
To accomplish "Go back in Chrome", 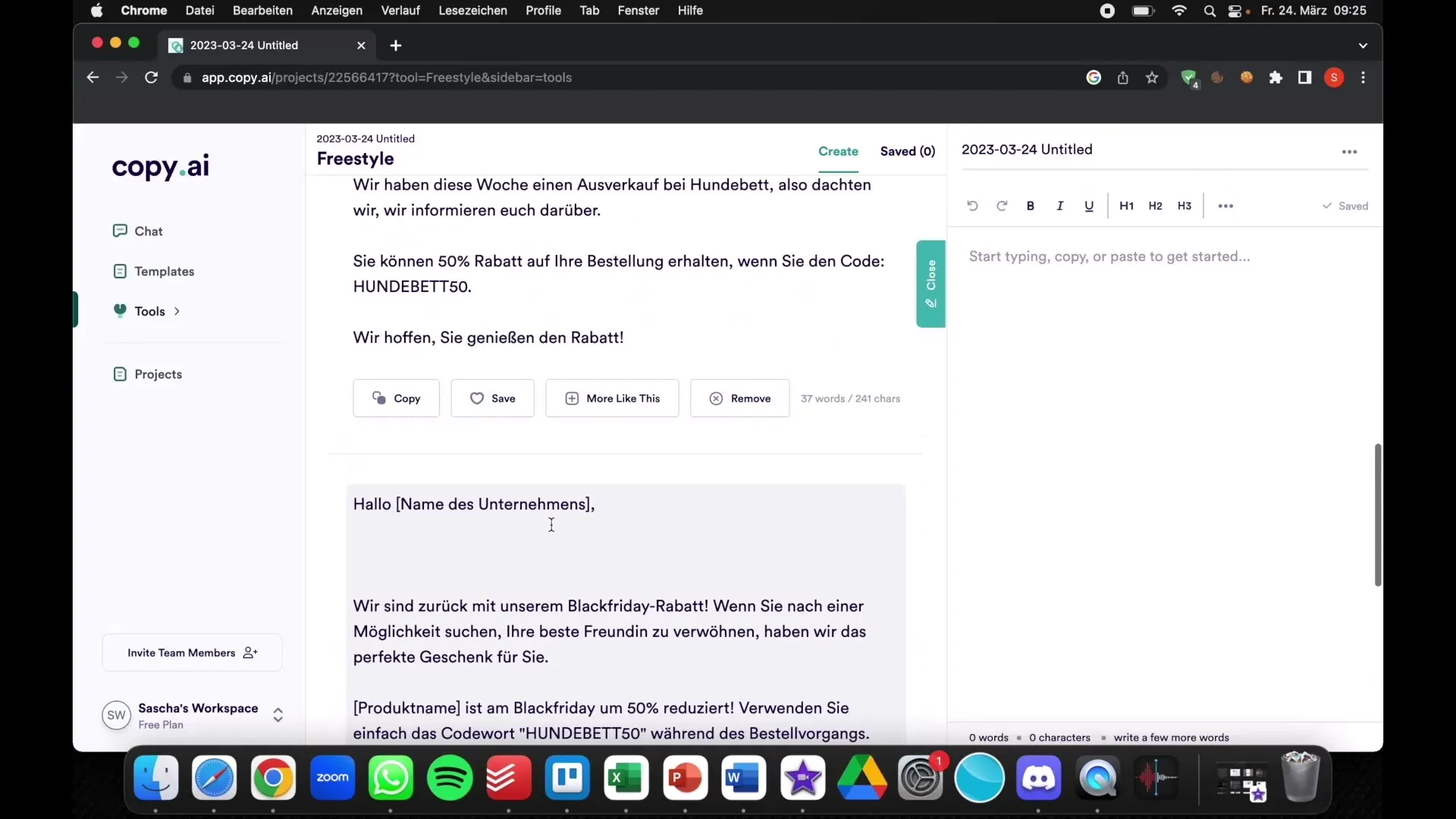I will (93, 77).
